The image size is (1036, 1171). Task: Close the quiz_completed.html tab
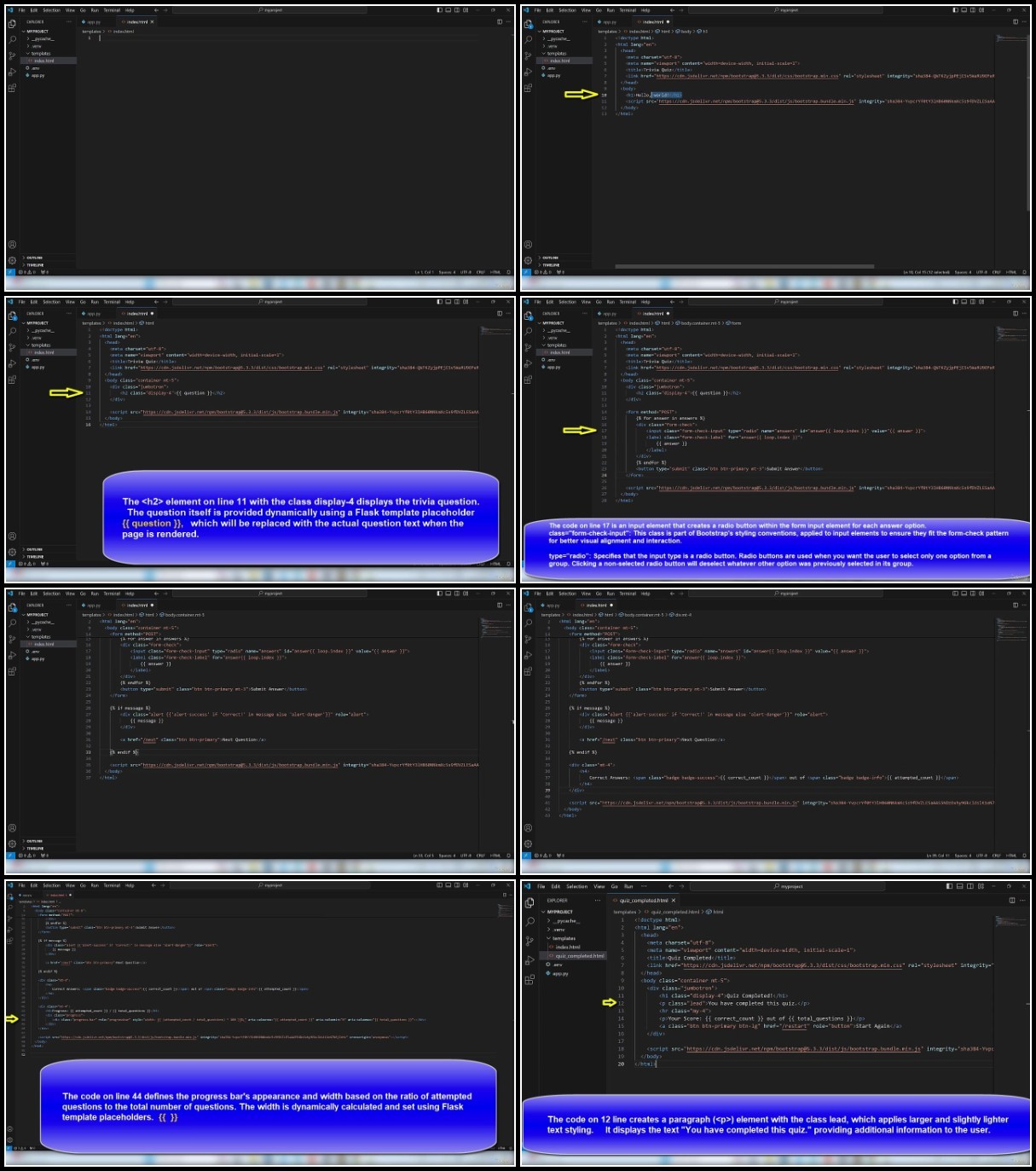pyautogui.click(x=674, y=901)
